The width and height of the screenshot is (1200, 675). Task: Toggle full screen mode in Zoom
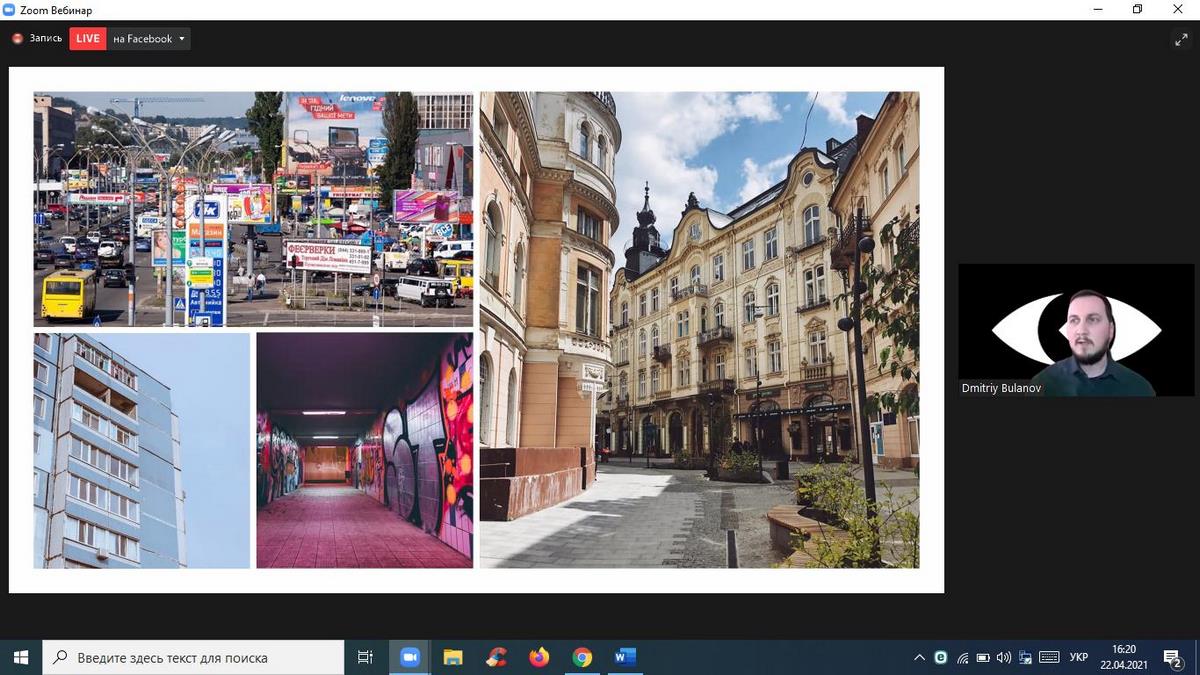point(1180,39)
